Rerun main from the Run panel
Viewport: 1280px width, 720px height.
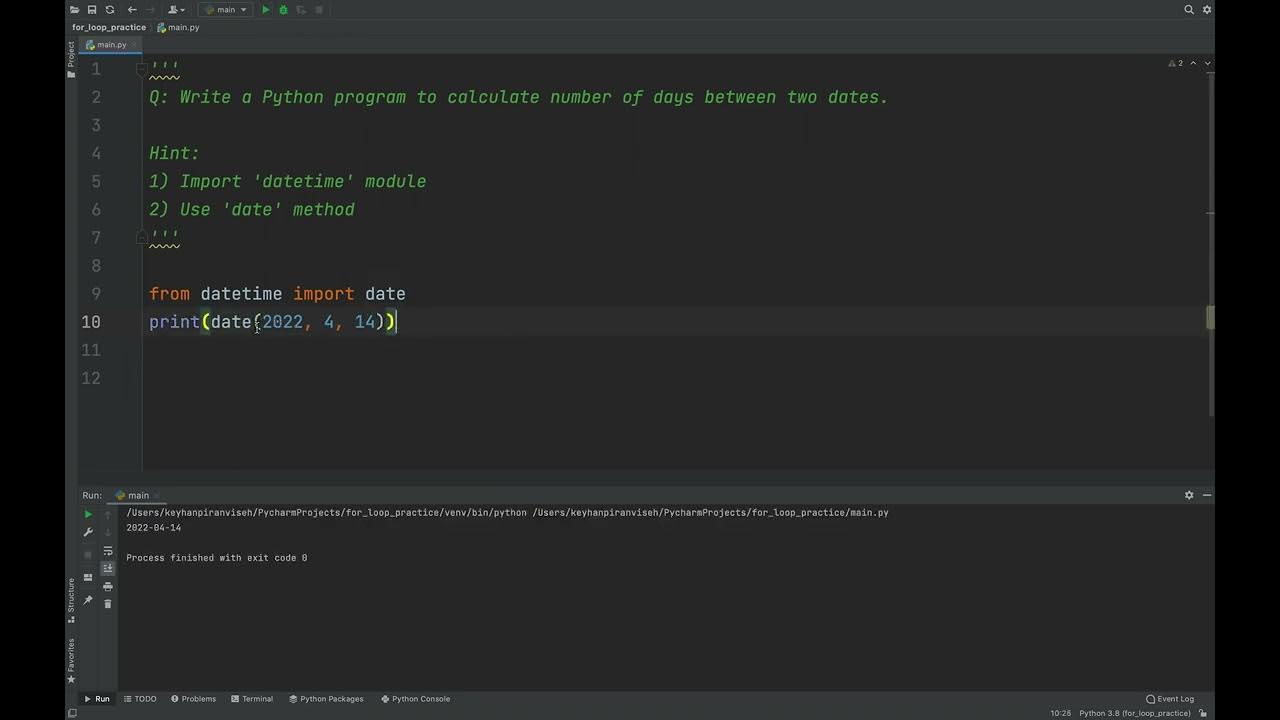(x=88, y=514)
